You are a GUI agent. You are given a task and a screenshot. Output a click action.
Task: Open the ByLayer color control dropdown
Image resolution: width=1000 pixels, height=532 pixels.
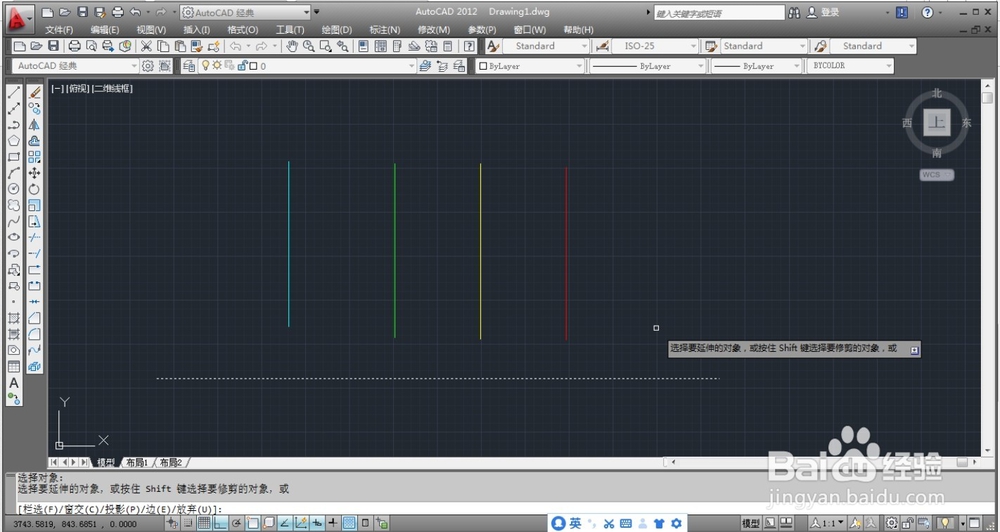[579, 66]
